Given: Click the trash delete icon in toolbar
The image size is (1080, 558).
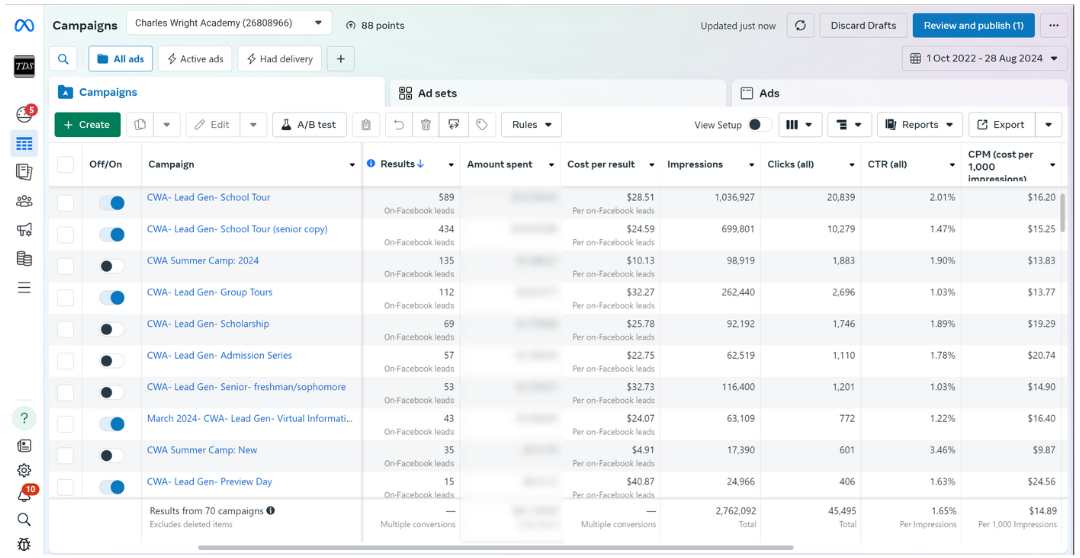Looking at the screenshot, I should point(426,125).
